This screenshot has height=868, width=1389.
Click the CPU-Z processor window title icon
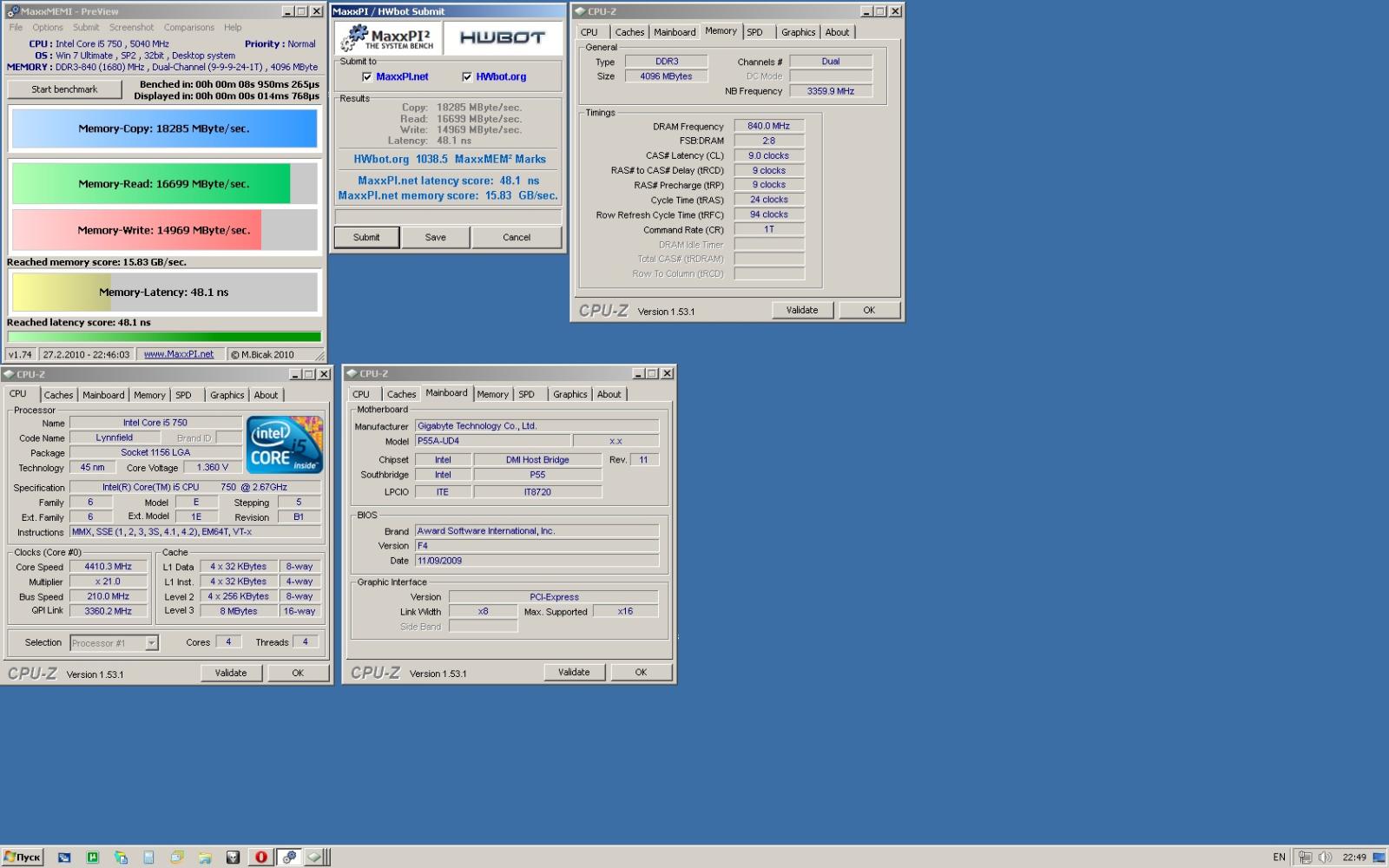click(9, 374)
